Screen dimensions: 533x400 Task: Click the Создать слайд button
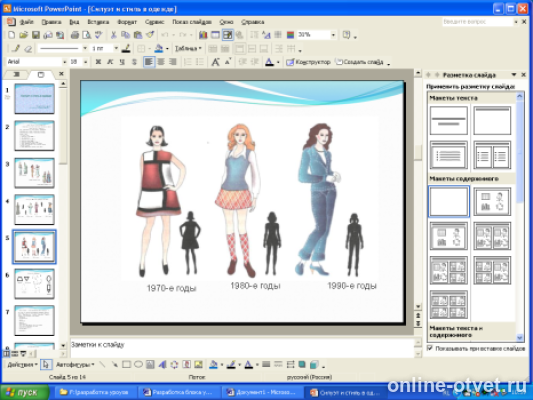click(x=360, y=62)
